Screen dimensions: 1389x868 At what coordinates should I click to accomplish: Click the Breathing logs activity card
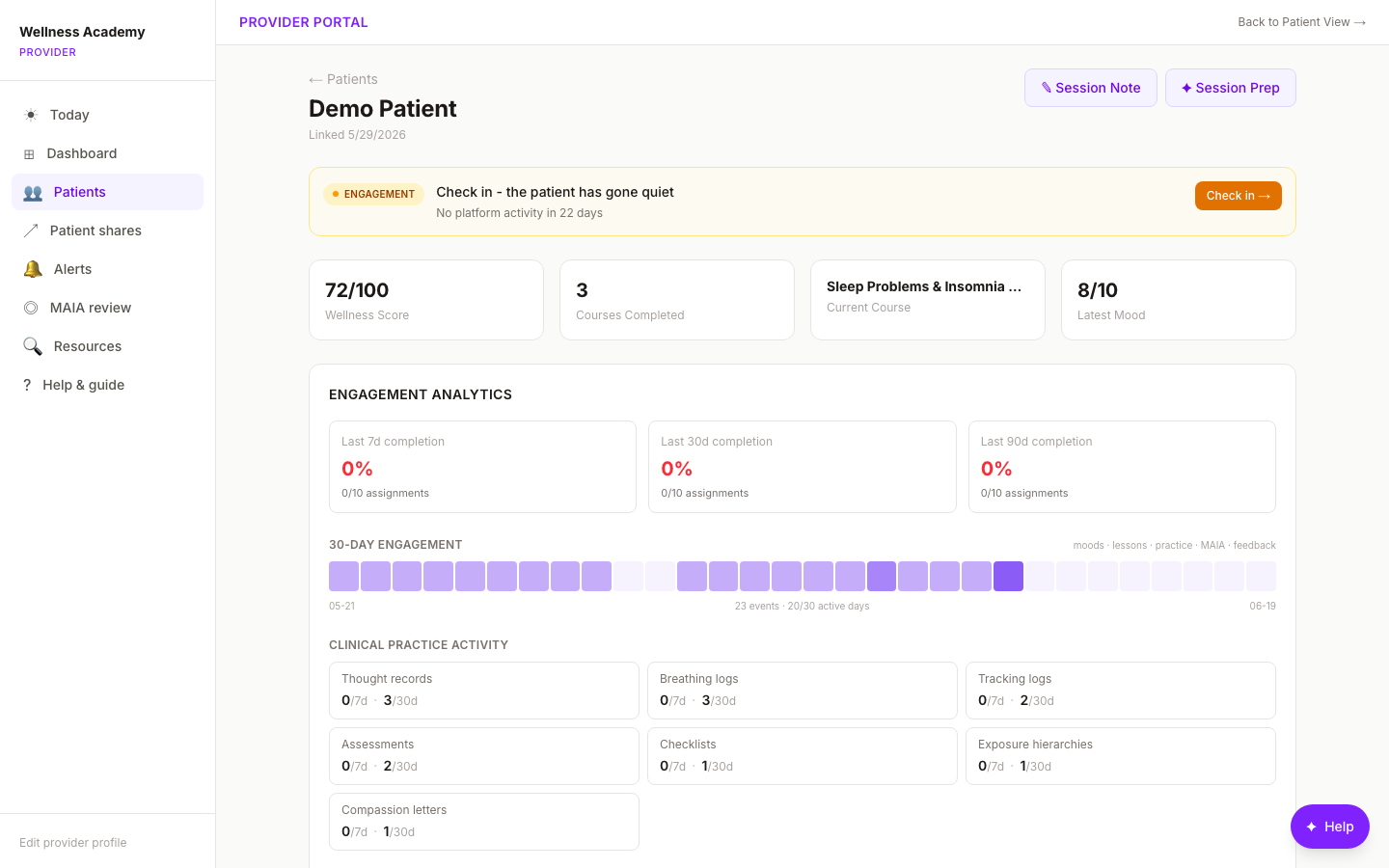coord(803,691)
